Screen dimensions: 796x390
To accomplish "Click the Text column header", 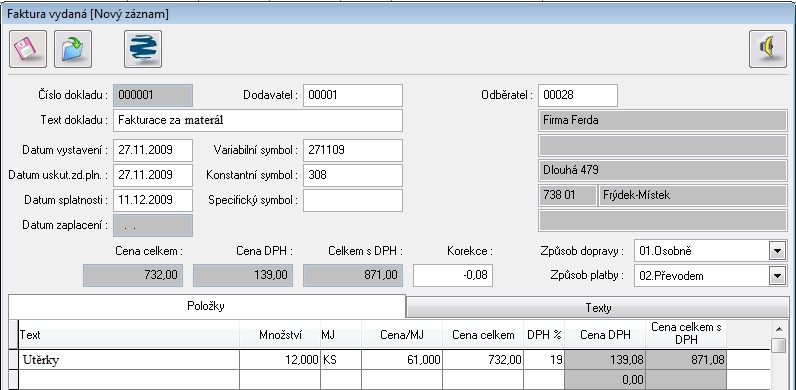I will click(128, 335).
